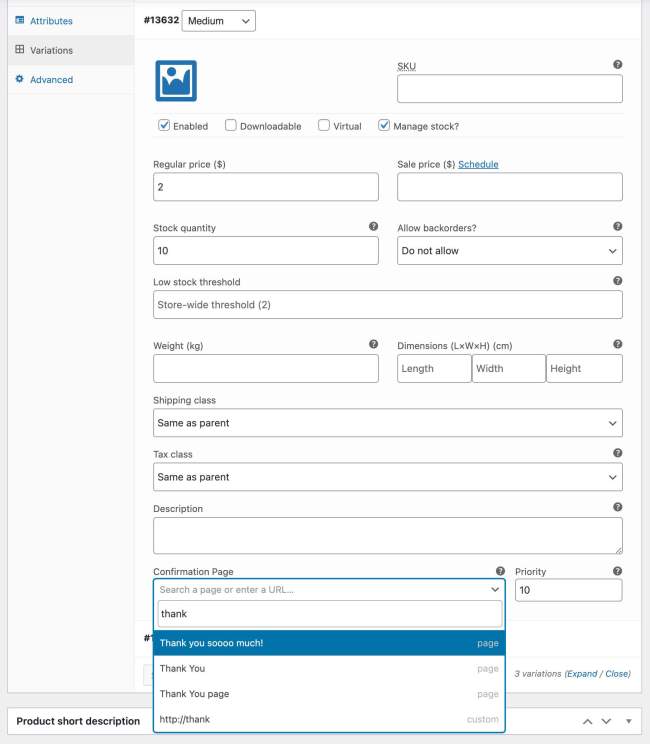Open the Medium variation attribute dropdown

click(218, 20)
